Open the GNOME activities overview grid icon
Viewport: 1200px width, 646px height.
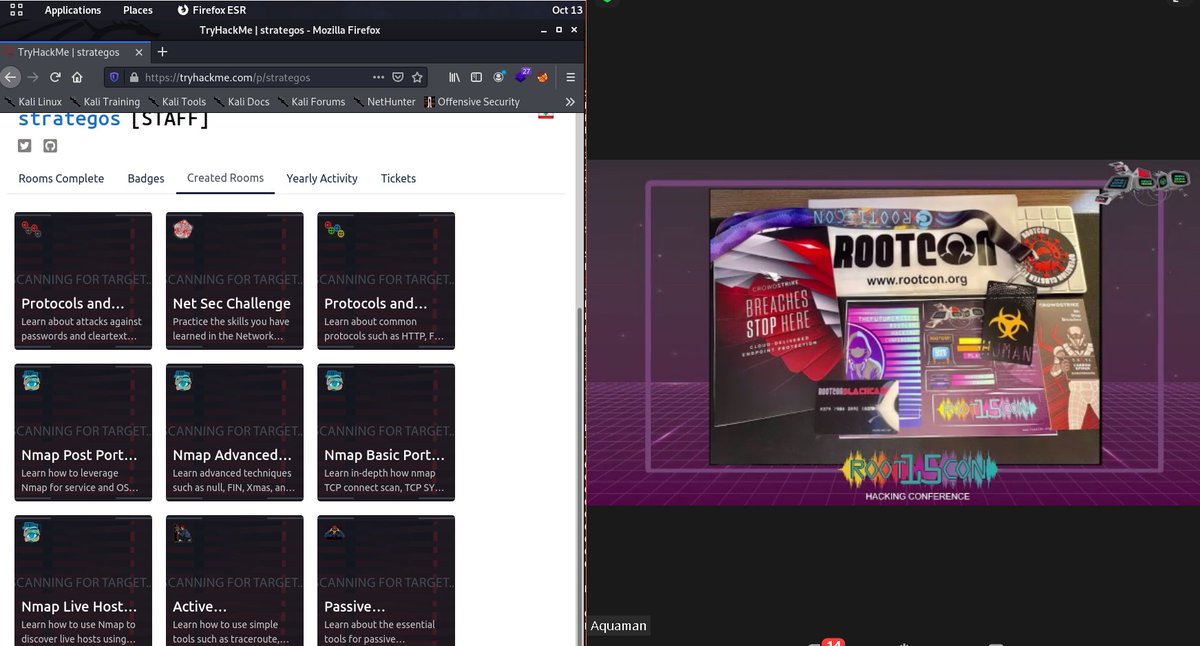click(x=16, y=10)
